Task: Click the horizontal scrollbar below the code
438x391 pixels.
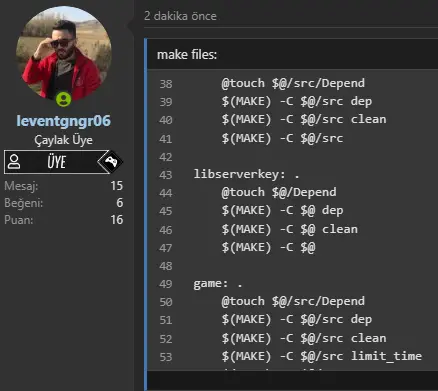Action: click(293, 380)
